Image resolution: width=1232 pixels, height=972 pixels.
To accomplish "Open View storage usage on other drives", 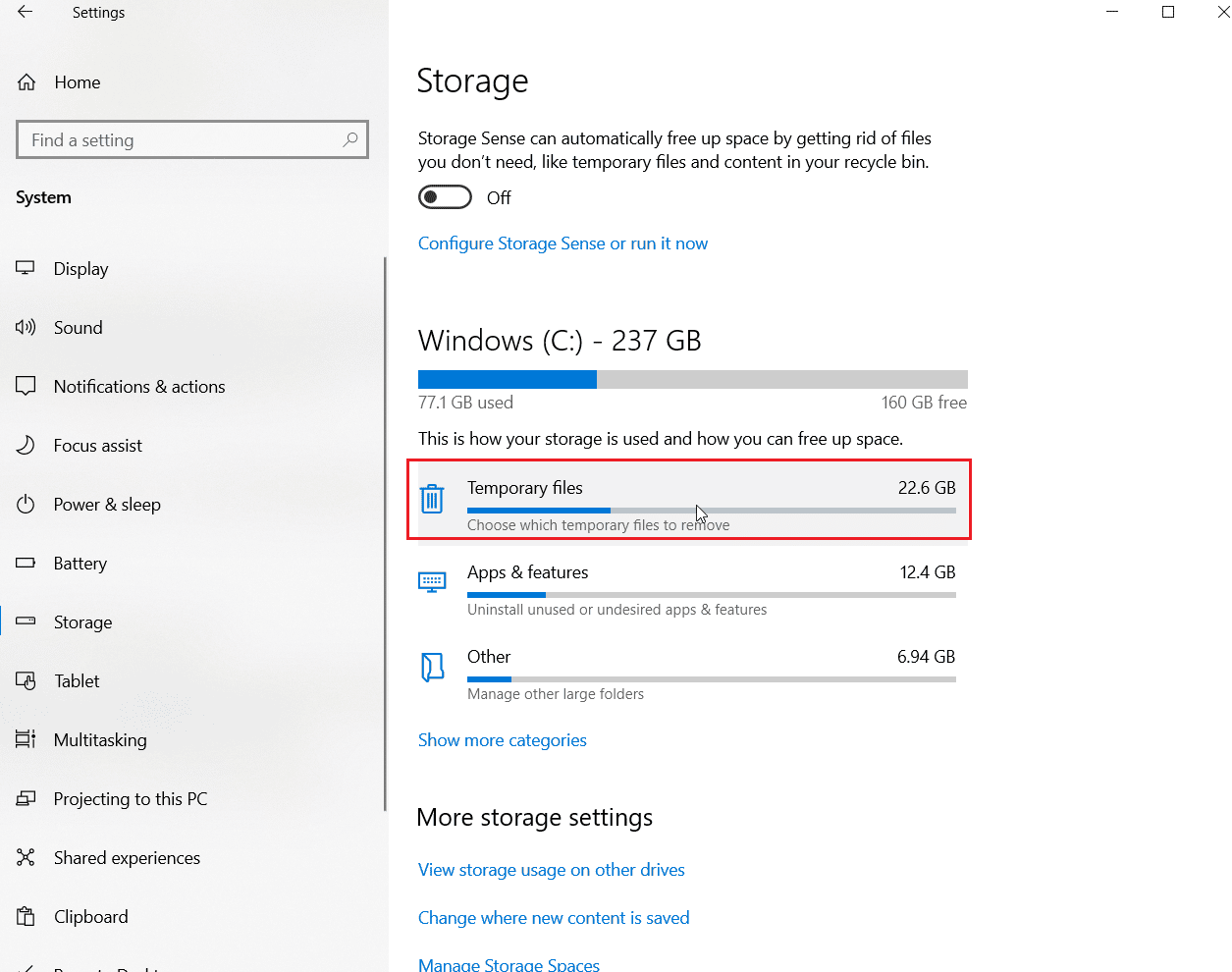I will tap(552, 870).
